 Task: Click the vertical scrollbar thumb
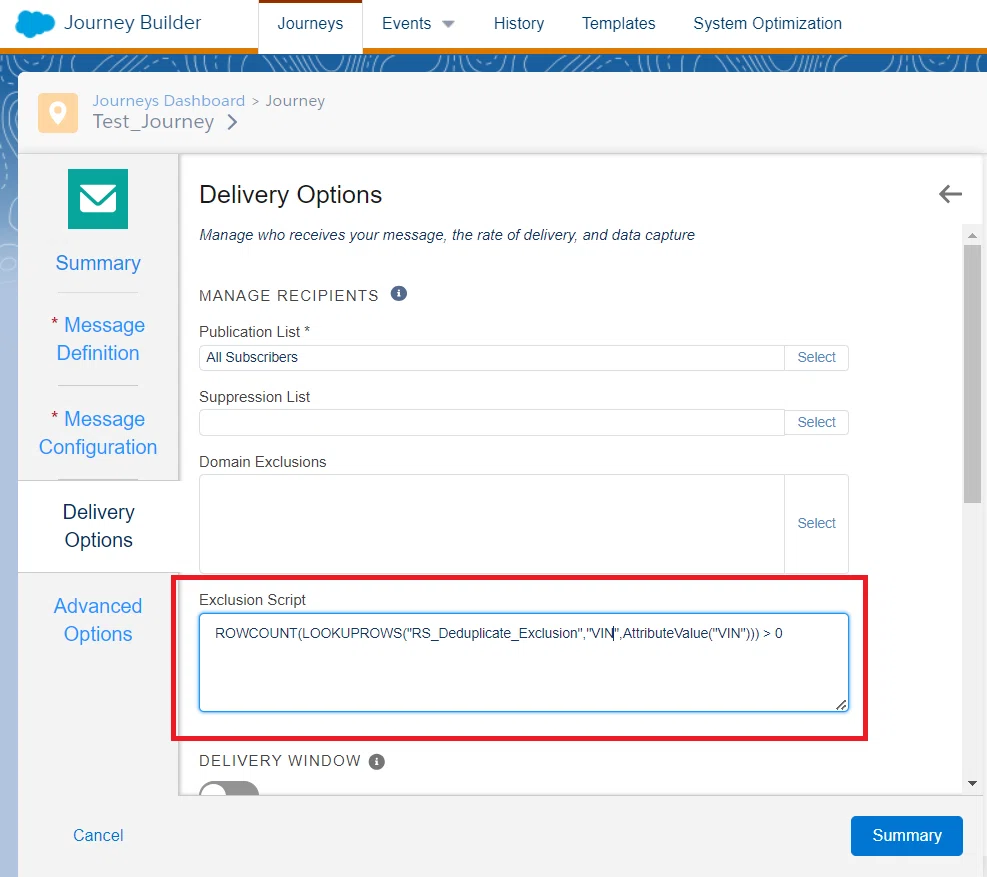[973, 374]
